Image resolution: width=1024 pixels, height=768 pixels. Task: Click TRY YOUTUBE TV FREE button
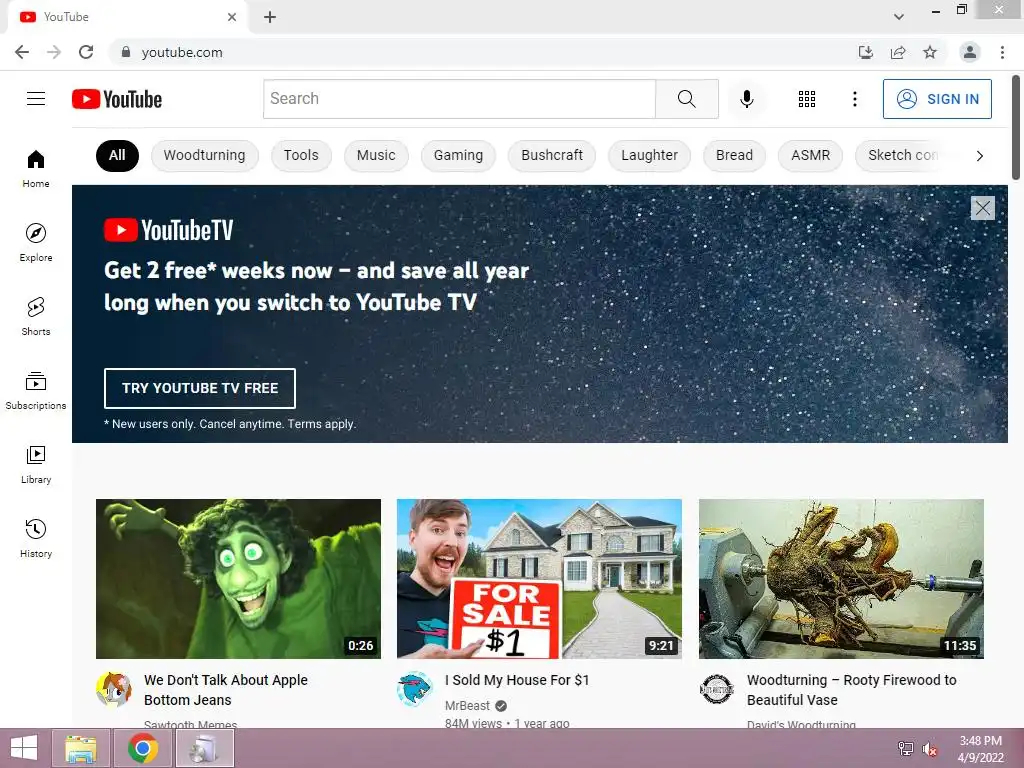pyautogui.click(x=200, y=388)
